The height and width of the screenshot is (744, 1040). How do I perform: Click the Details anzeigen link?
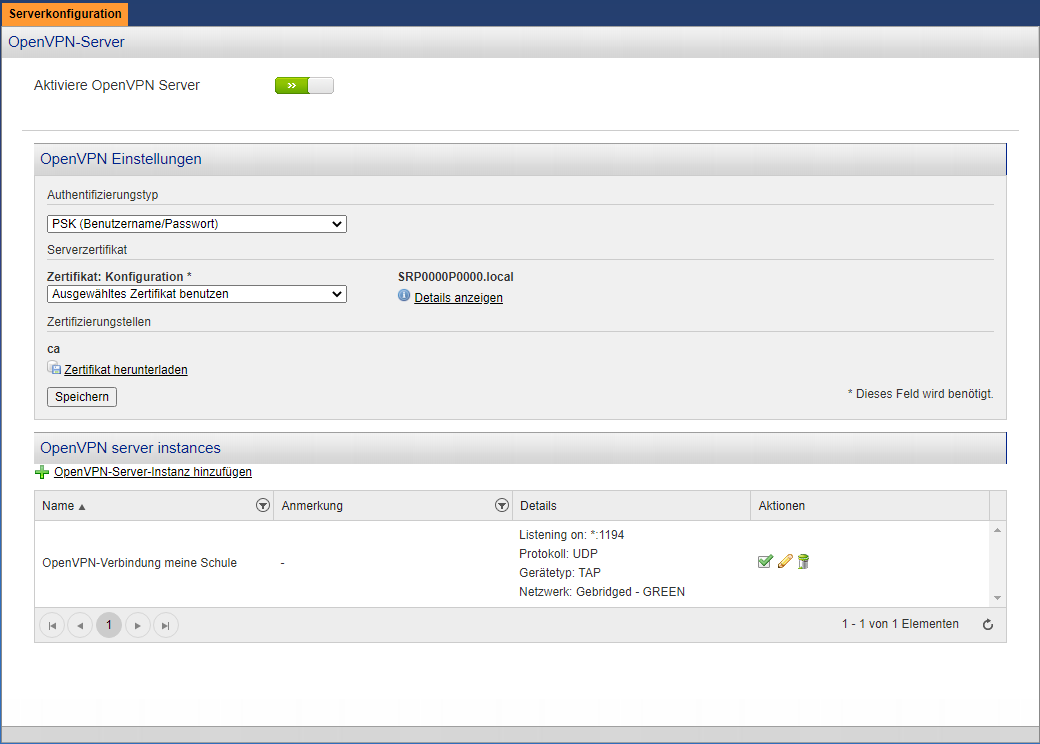458,298
